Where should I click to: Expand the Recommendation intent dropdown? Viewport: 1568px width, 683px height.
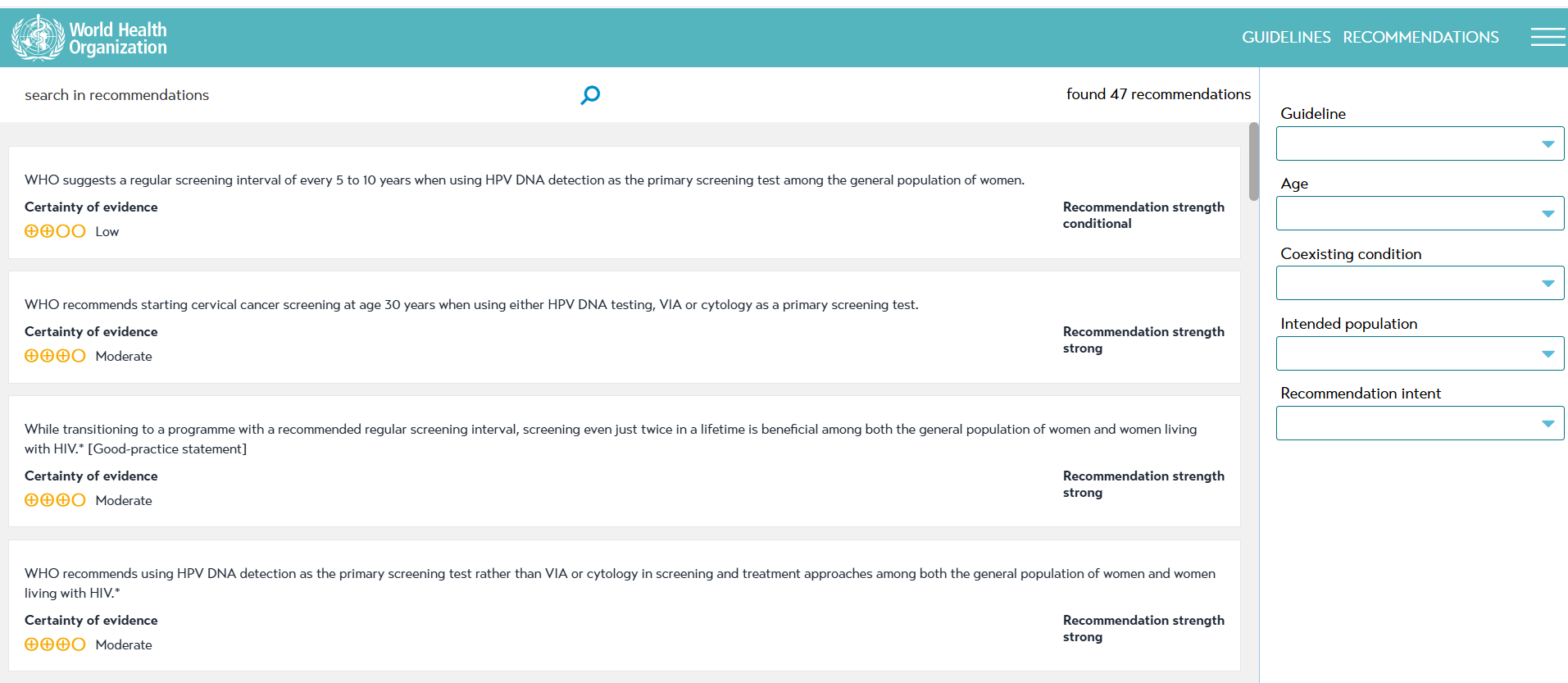point(1420,423)
